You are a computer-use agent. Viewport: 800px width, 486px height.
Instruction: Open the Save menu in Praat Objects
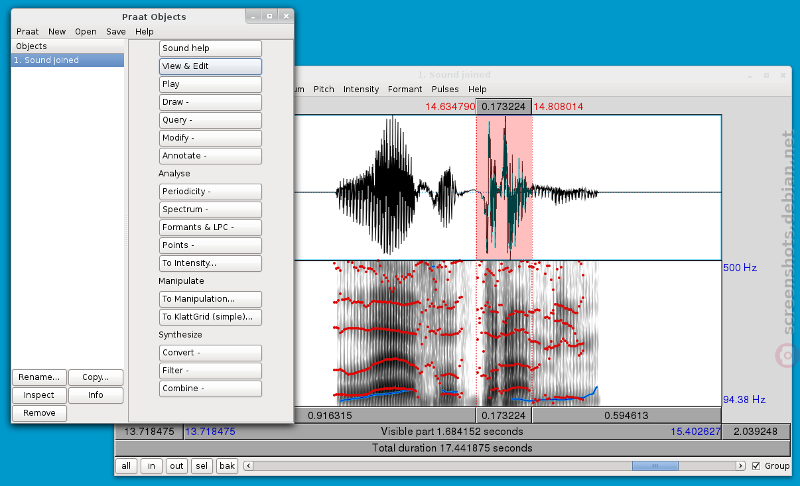pos(116,32)
